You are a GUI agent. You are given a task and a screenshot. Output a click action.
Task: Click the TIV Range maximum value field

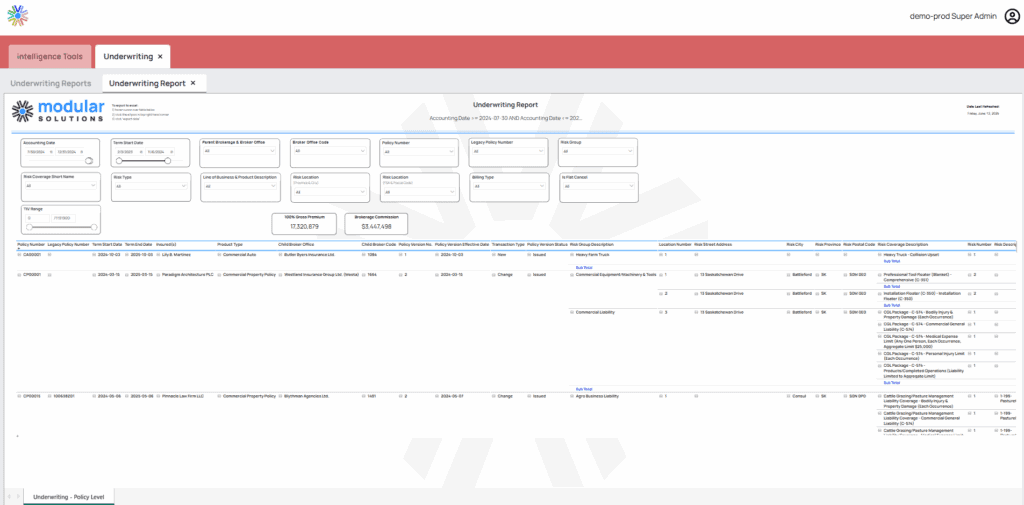[63, 218]
